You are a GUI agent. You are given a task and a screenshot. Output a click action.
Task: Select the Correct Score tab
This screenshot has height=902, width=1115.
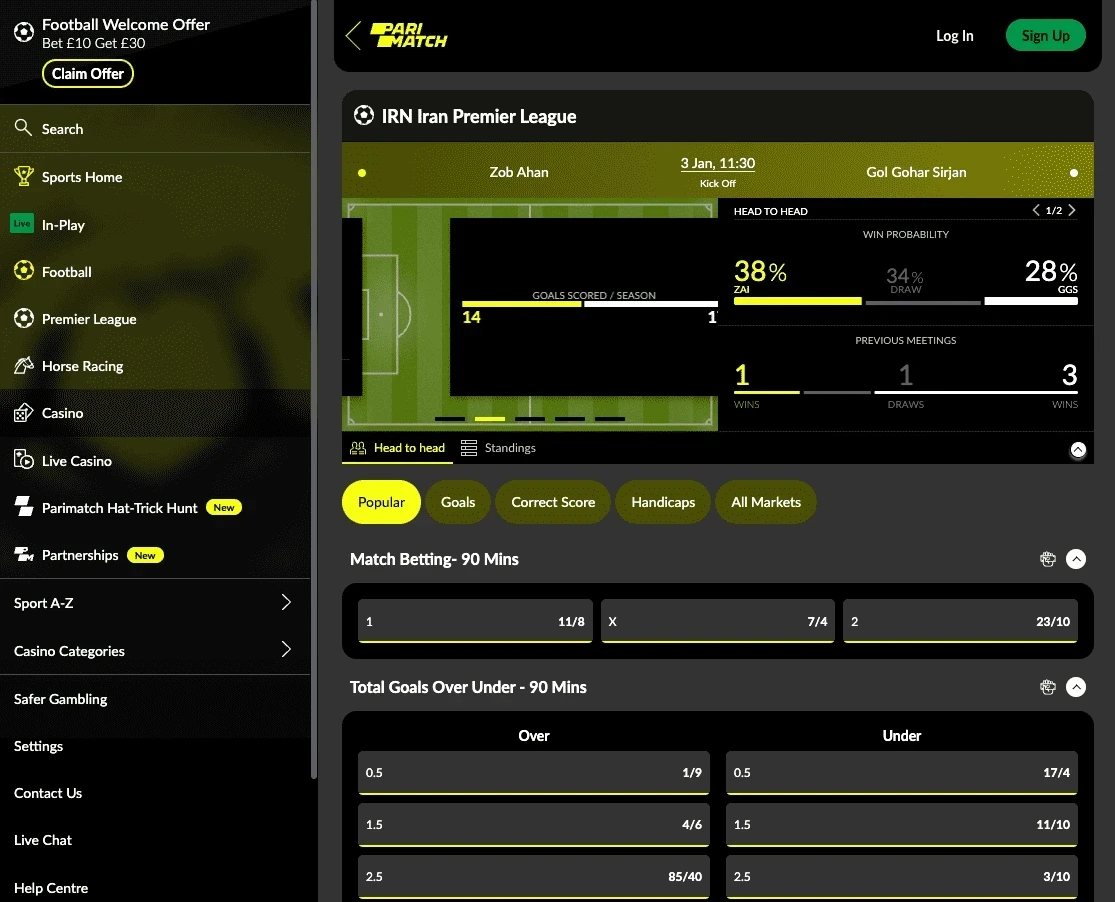pyautogui.click(x=553, y=502)
